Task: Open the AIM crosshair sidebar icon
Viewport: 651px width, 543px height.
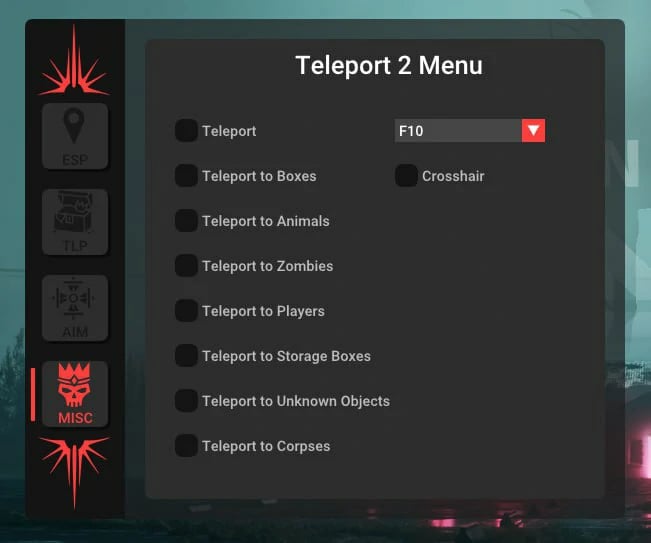Action: point(75,308)
